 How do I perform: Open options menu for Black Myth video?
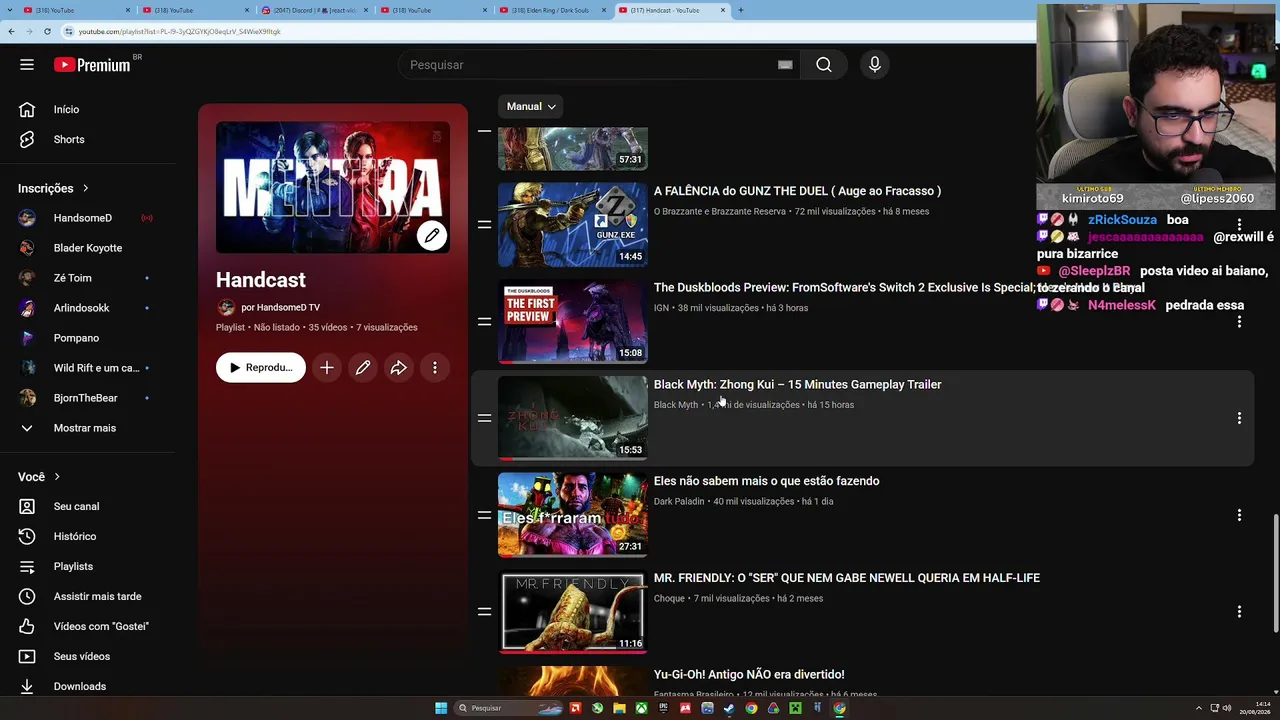click(x=1239, y=418)
